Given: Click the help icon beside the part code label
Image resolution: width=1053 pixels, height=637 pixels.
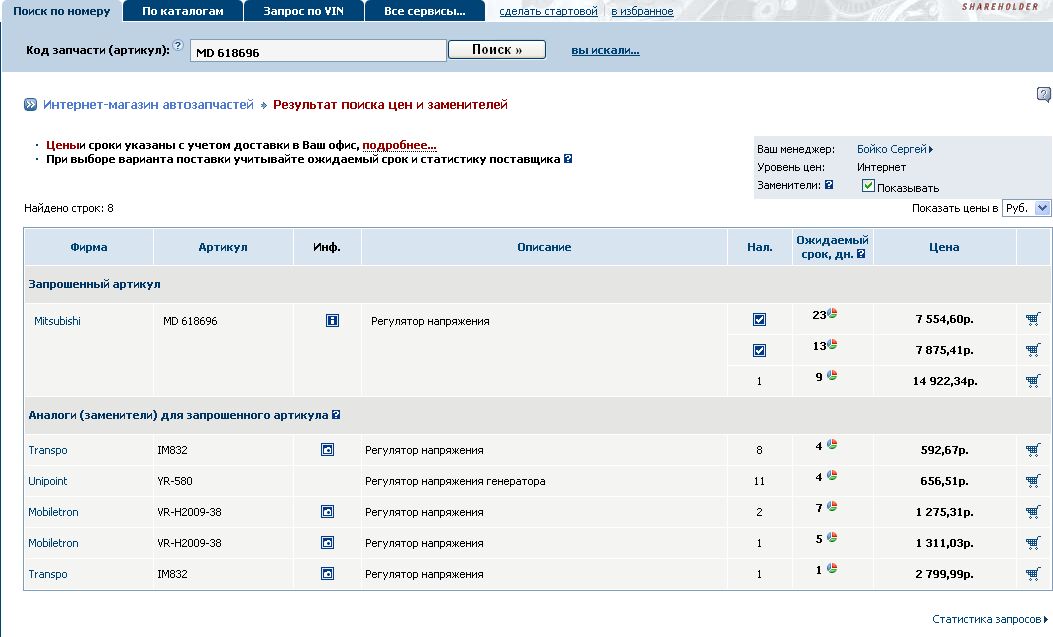Looking at the screenshot, I should (178, 46).
